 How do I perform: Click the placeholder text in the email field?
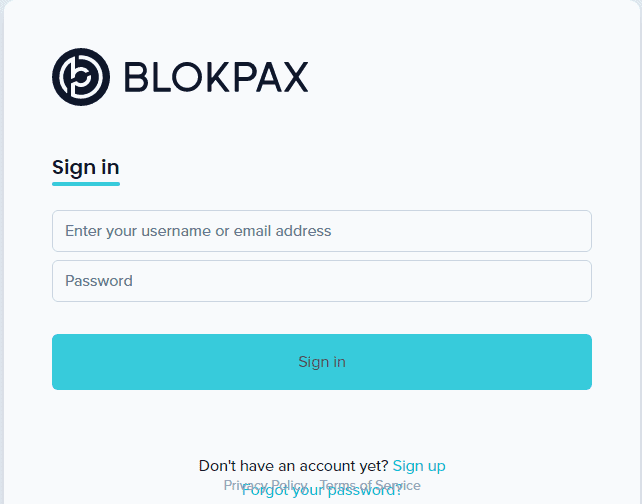(198, 231)
